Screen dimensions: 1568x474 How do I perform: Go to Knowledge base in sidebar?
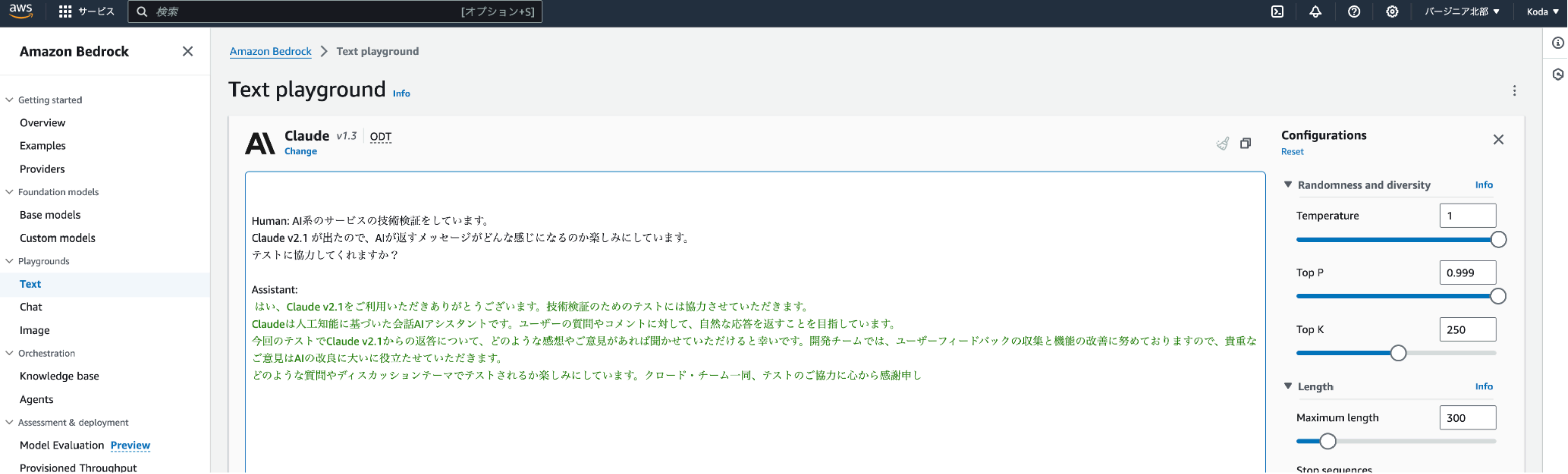click(59, 376)
